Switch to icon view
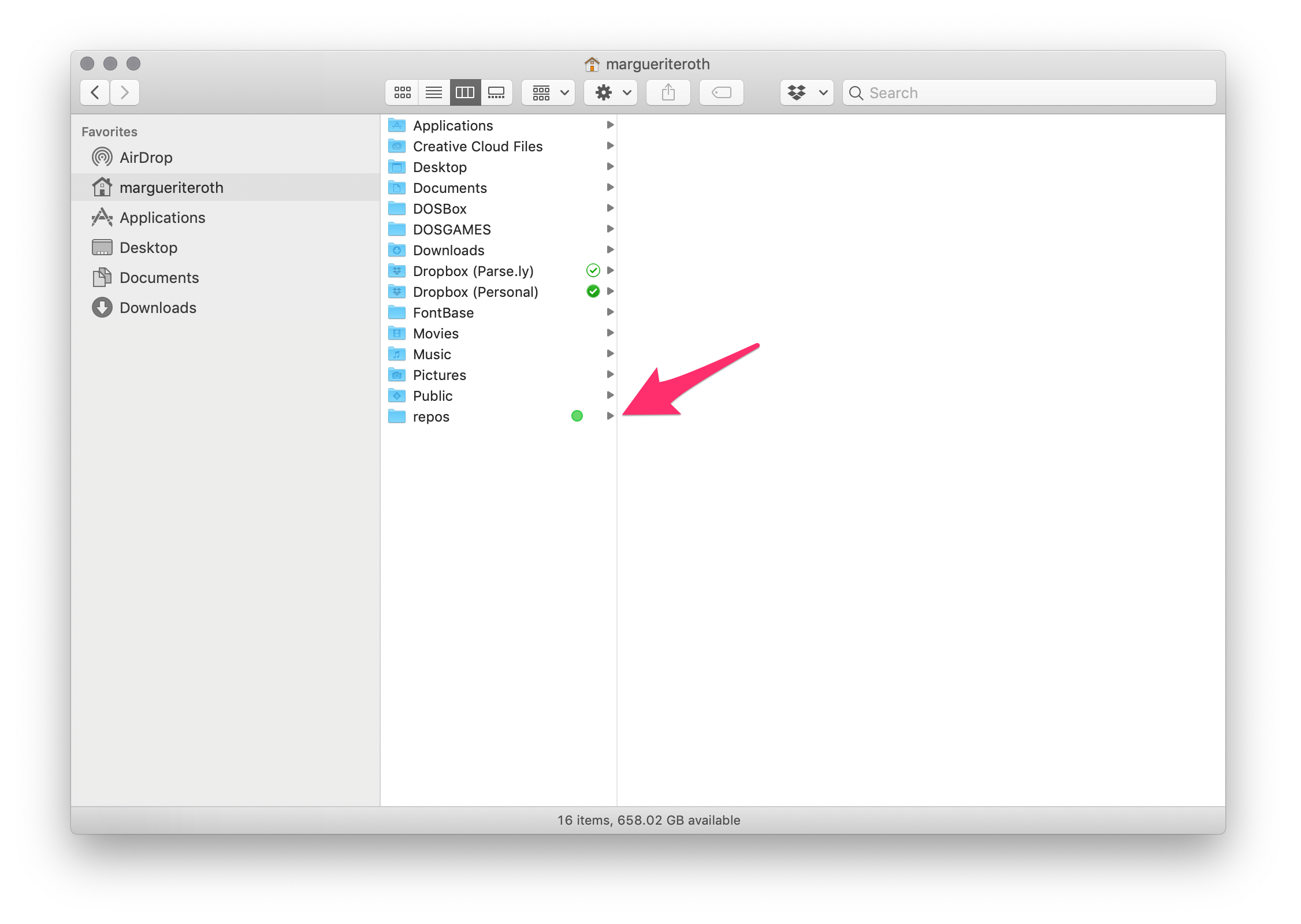The width and height of the screenshot is (1301, 924). (402, 92)
